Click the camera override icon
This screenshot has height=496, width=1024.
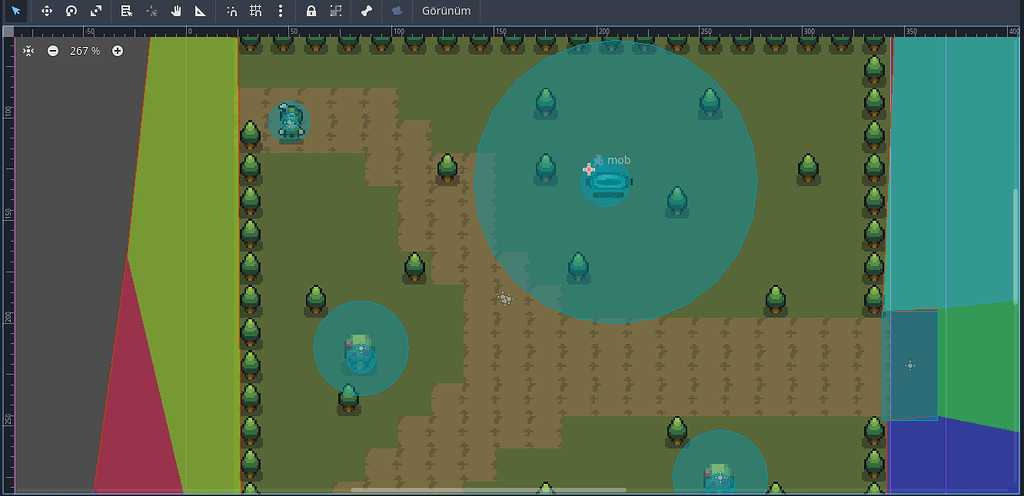tap(396, 11)
